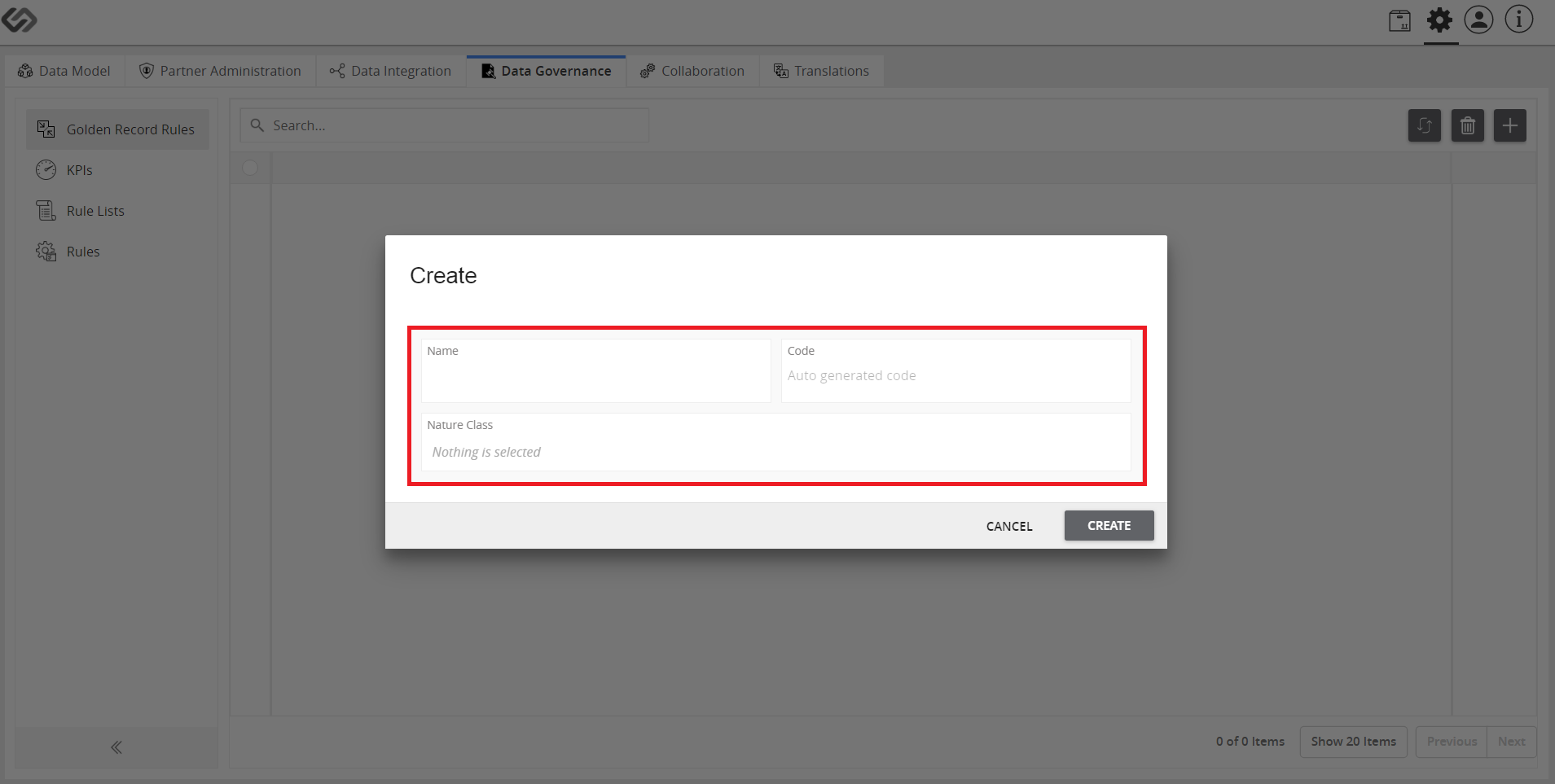Open the calendar scheduler icon in header

point(1399,20)
